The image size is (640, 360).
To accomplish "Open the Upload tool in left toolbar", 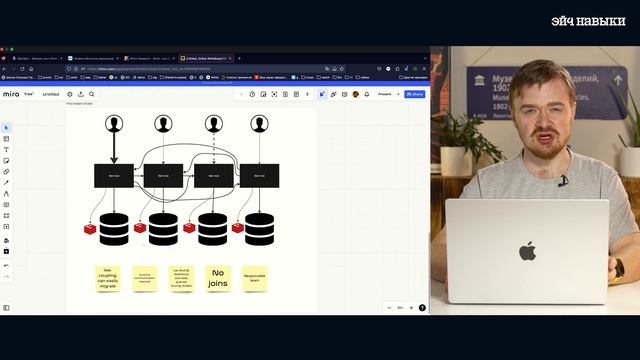I will point(6,227).
